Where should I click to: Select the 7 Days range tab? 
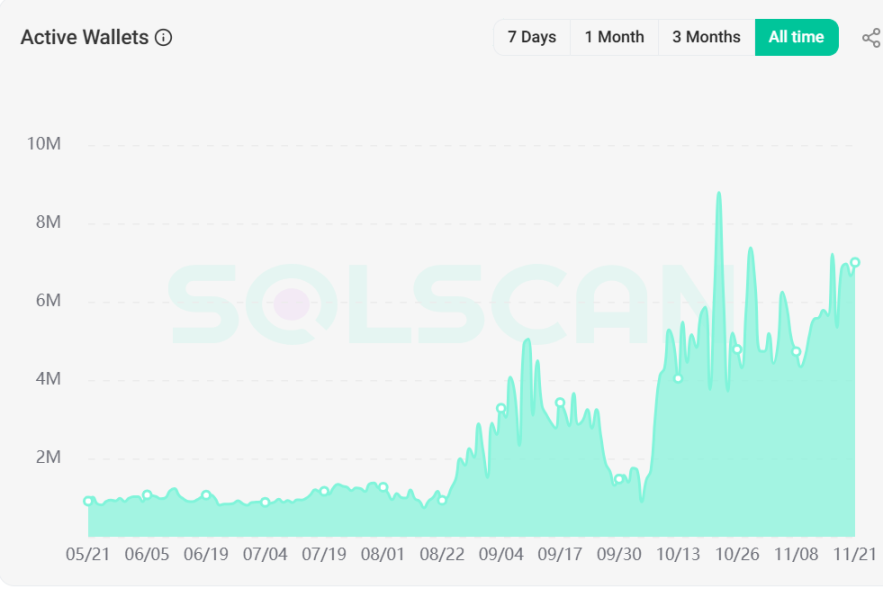pos(531,37)
